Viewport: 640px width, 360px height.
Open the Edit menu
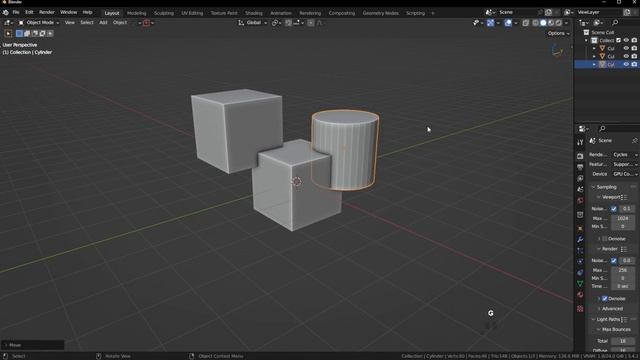(x=29, y=12)
